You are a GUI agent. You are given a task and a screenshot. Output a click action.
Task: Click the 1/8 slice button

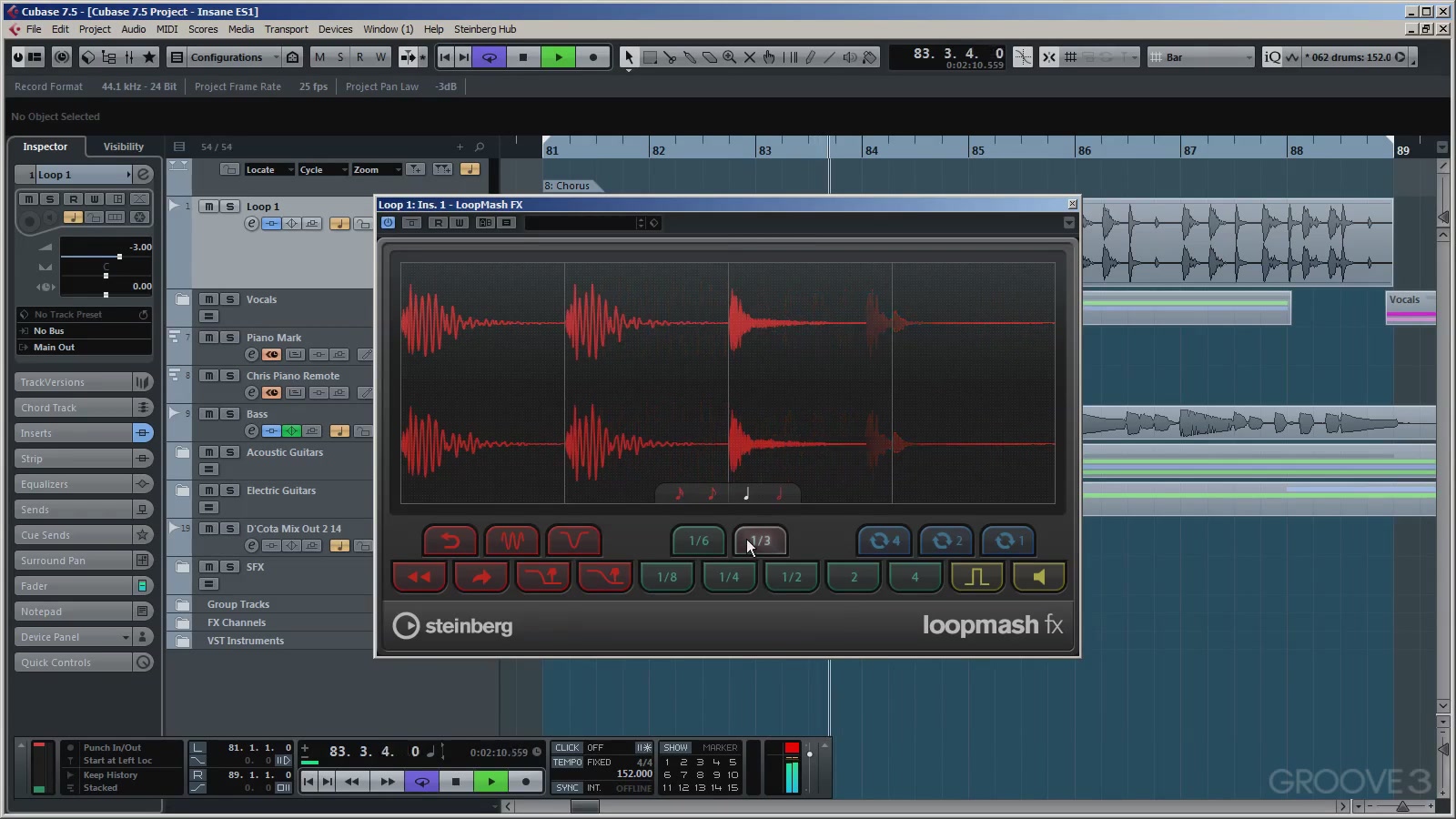point(667,577)
